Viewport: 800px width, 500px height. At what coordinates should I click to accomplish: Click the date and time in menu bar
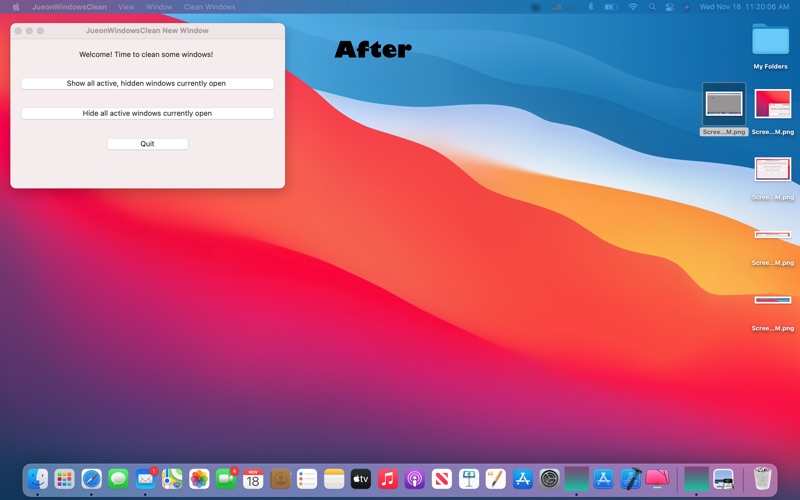[744, 7]
